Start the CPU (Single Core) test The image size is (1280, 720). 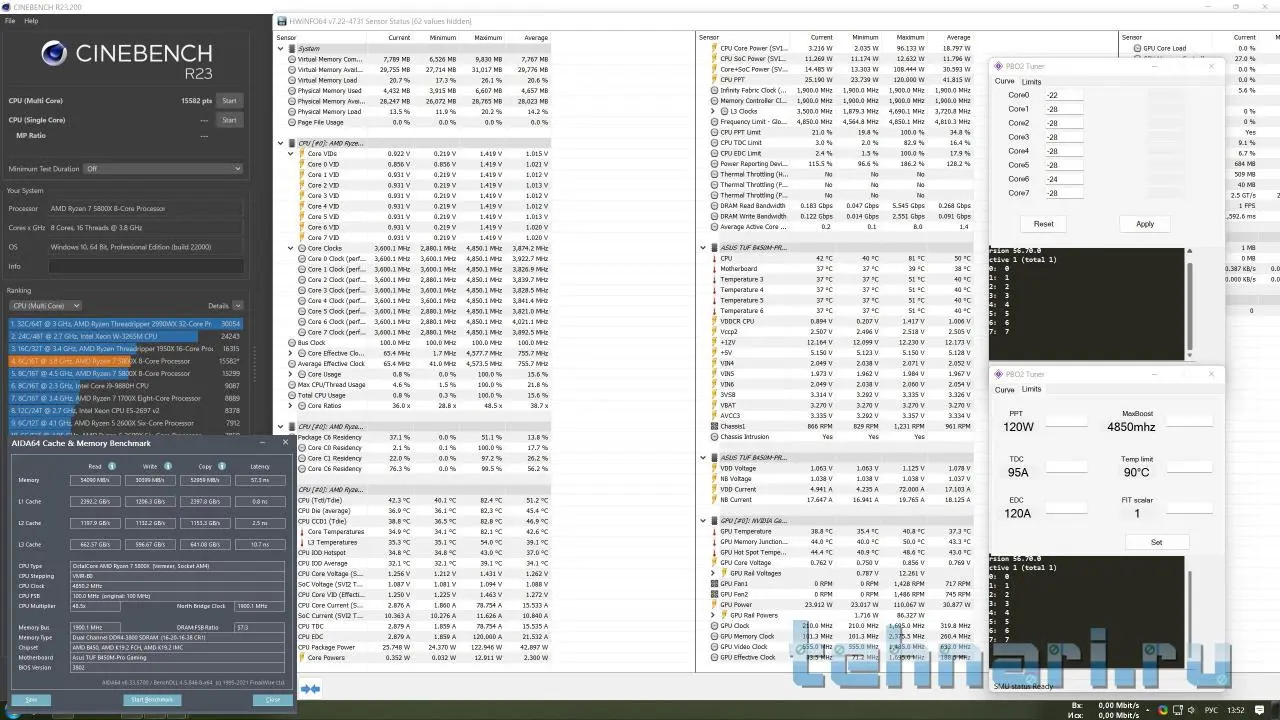tap(229, 120)
